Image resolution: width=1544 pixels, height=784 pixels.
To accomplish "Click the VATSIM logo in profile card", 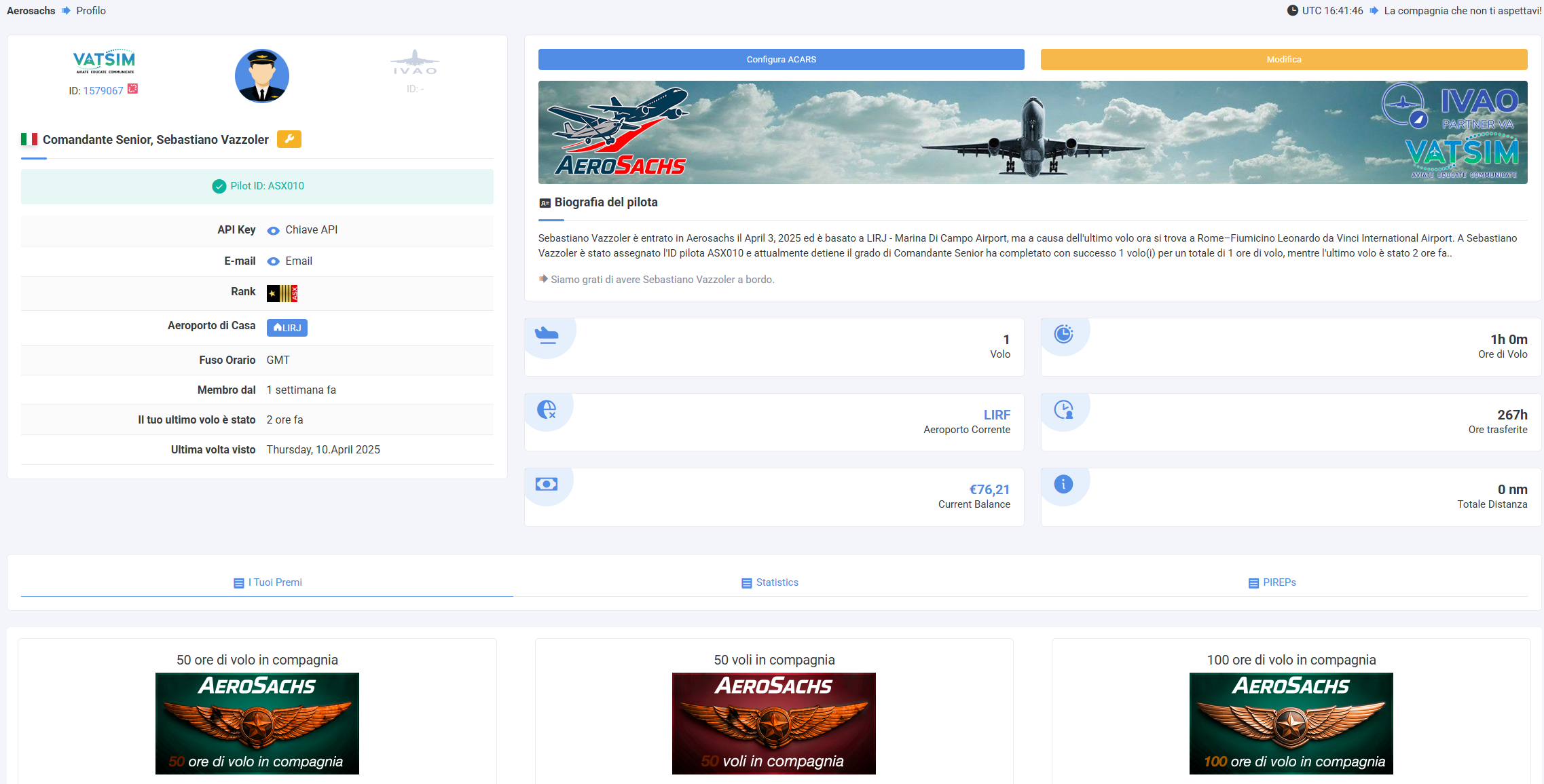I will [104, 61].
